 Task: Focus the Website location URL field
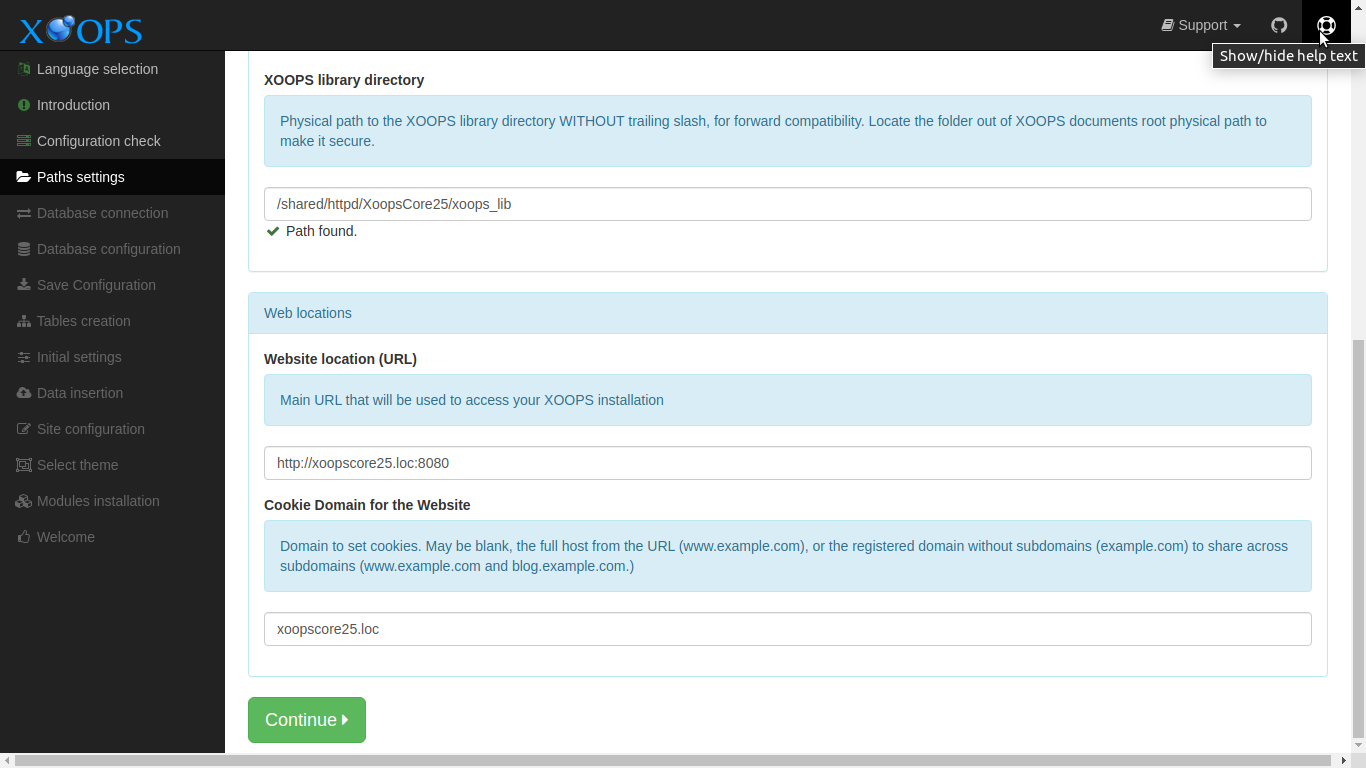tap(787, 463)
